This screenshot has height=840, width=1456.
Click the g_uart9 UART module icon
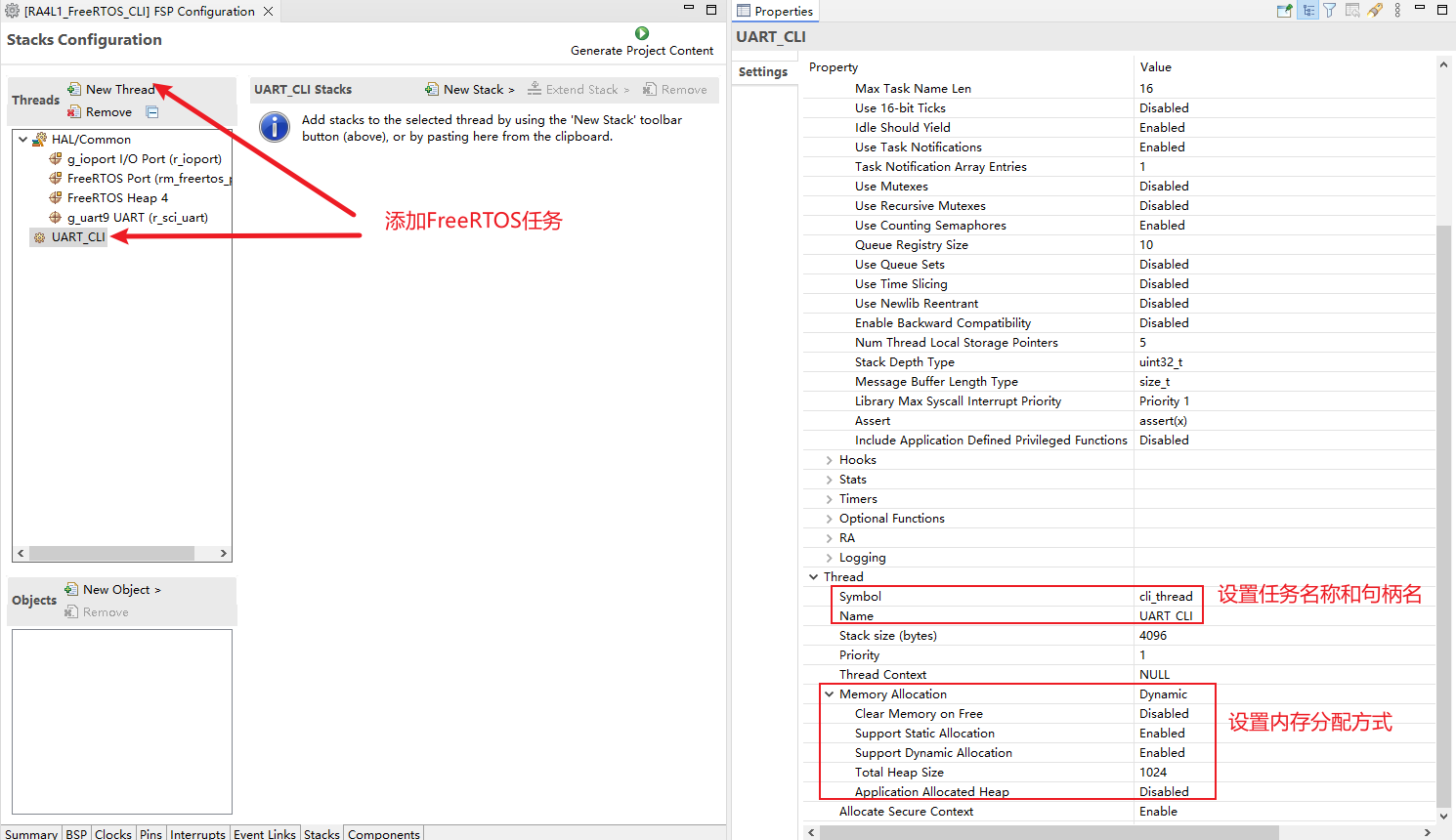click(x=56, y=218)
